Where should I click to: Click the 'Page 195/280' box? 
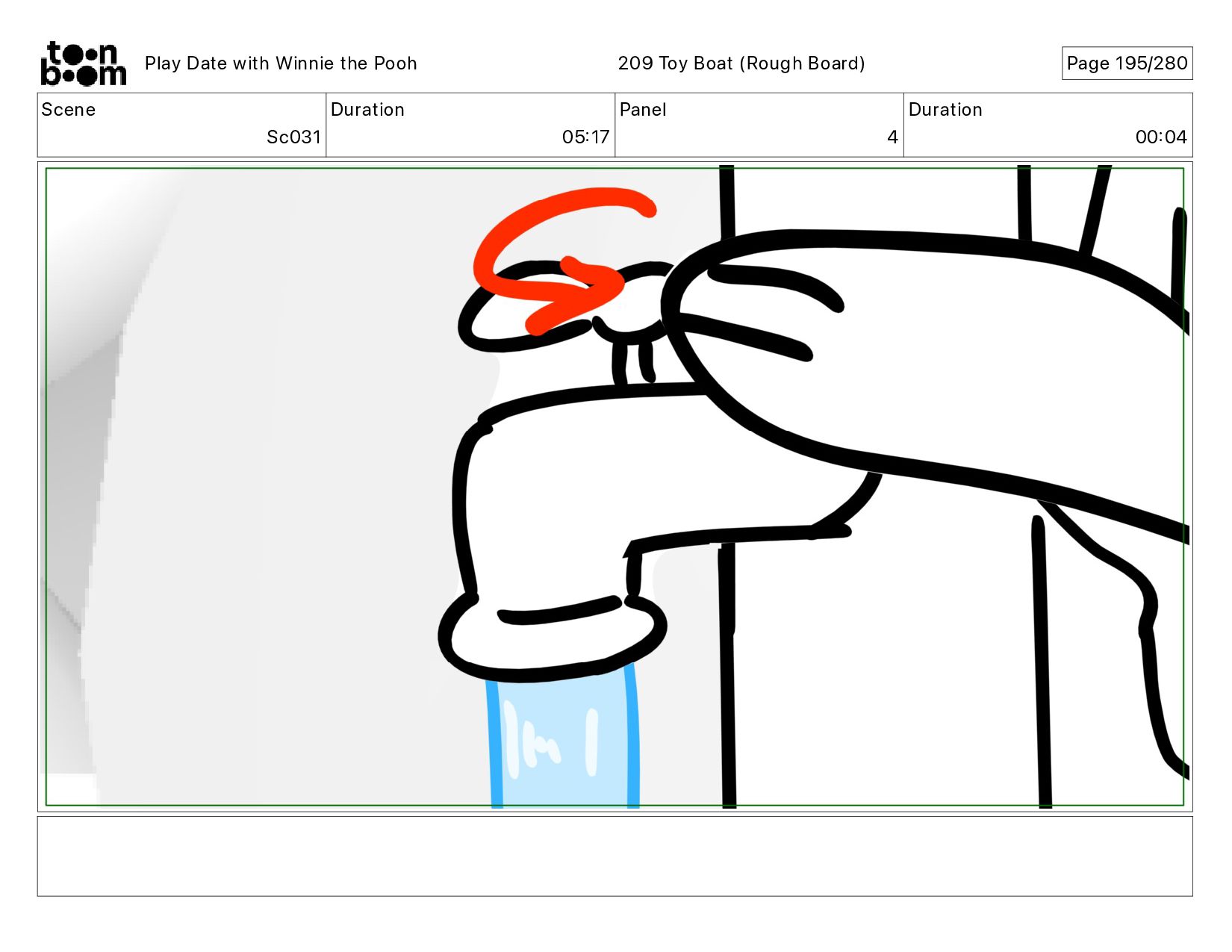[x=1127, y=63]
